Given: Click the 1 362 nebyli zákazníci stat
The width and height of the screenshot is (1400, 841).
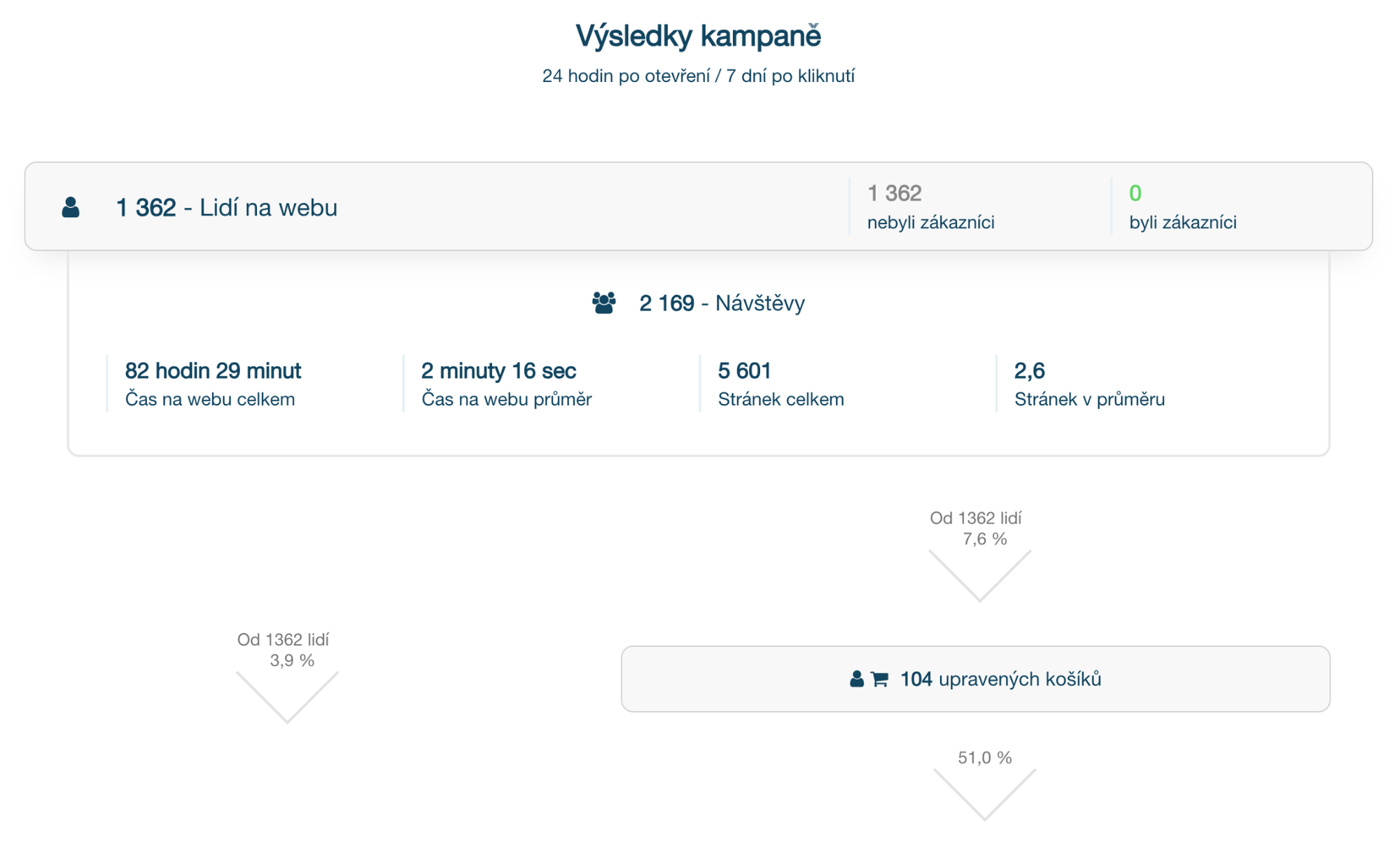Looking at the screenshot, I should point(930,207).
